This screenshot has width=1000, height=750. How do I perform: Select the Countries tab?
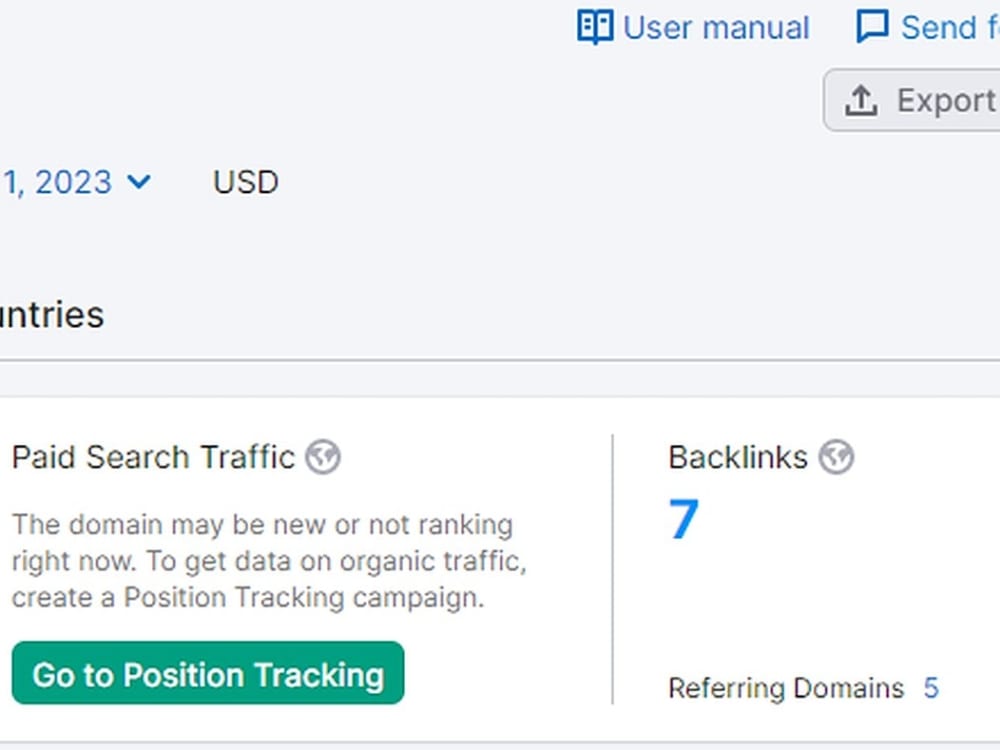pyautogui.click(x=52, y=315)
